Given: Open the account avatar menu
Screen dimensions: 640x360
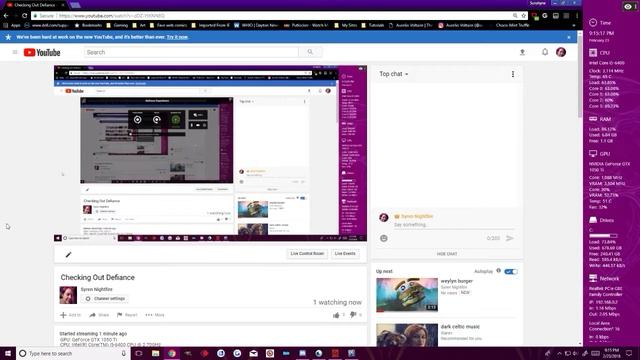Looking at the screenshot, I should (x=561, y=52).
